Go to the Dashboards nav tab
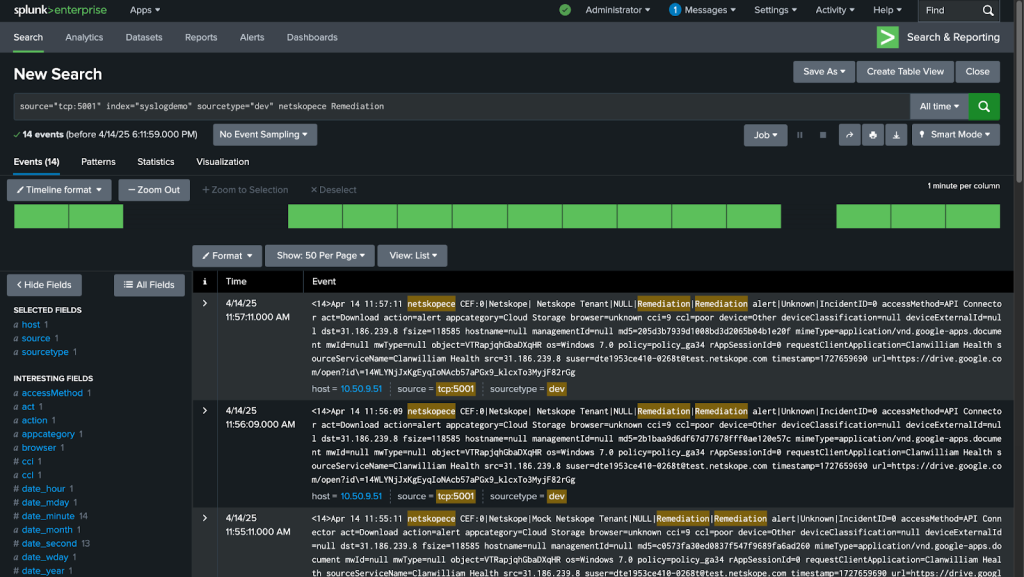Screen dimensions: 1024x577 point(312,37)
